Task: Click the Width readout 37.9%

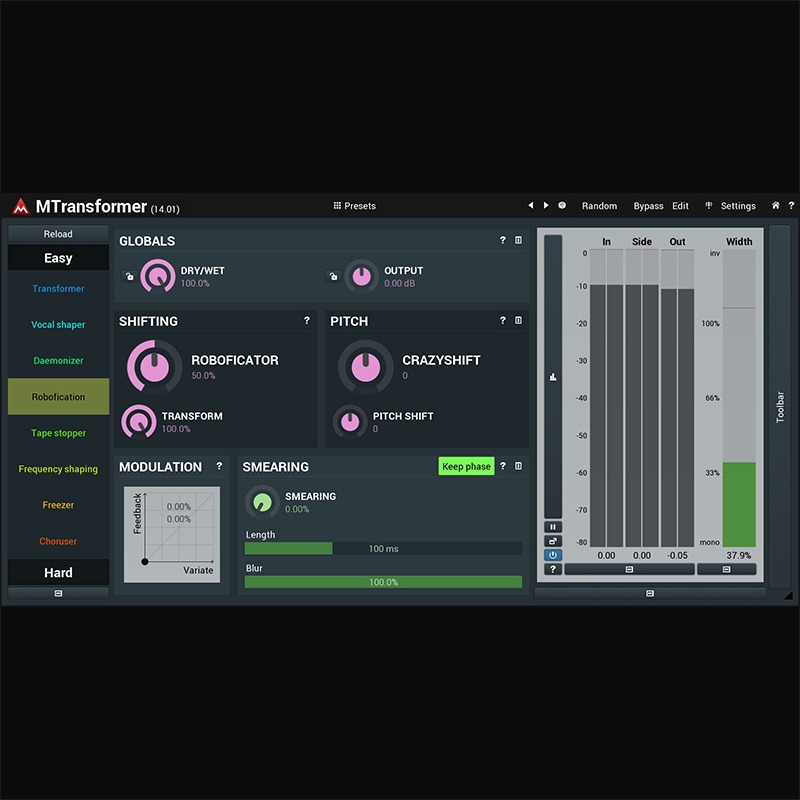Action: point(739,555)
